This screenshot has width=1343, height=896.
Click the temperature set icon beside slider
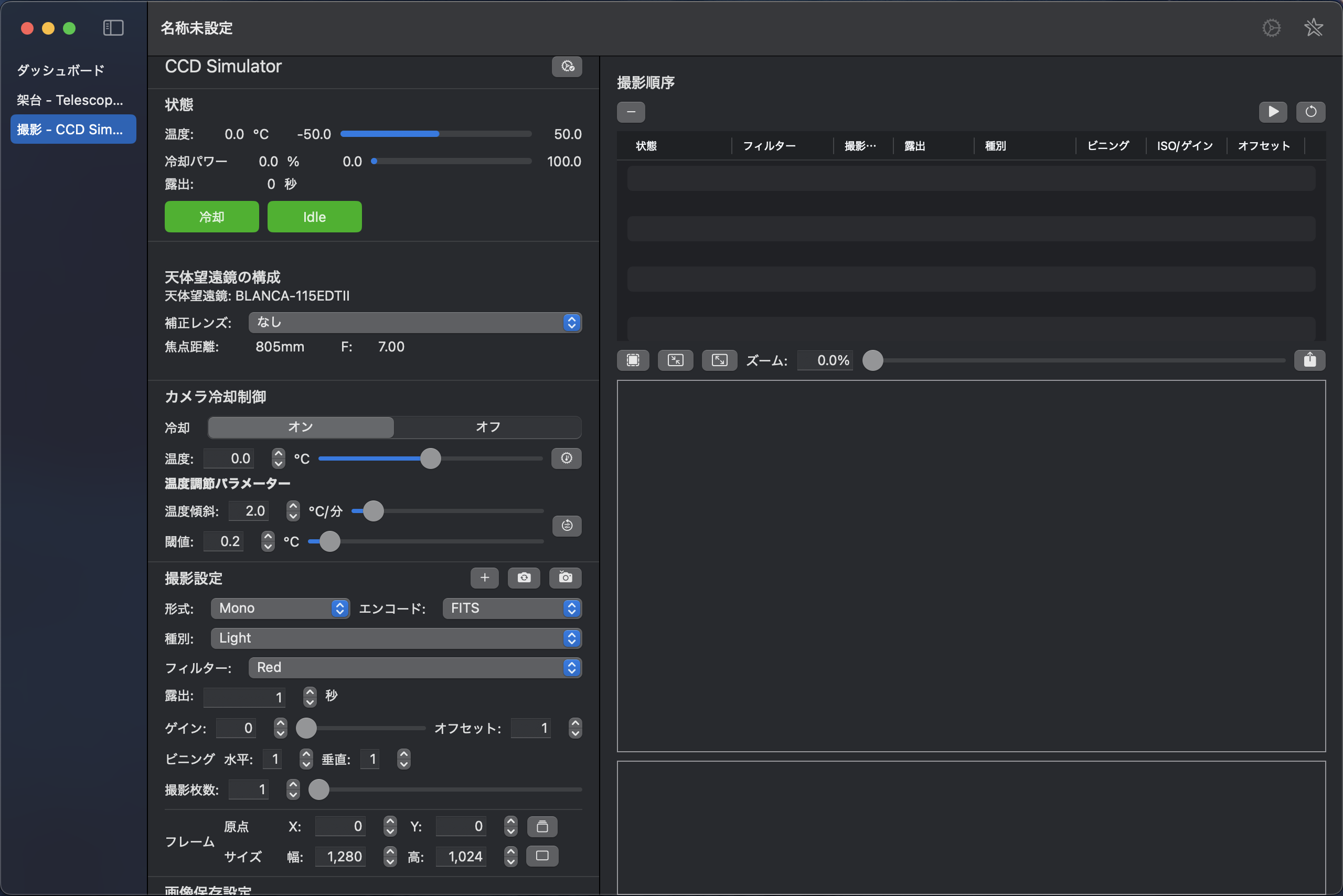567,458
